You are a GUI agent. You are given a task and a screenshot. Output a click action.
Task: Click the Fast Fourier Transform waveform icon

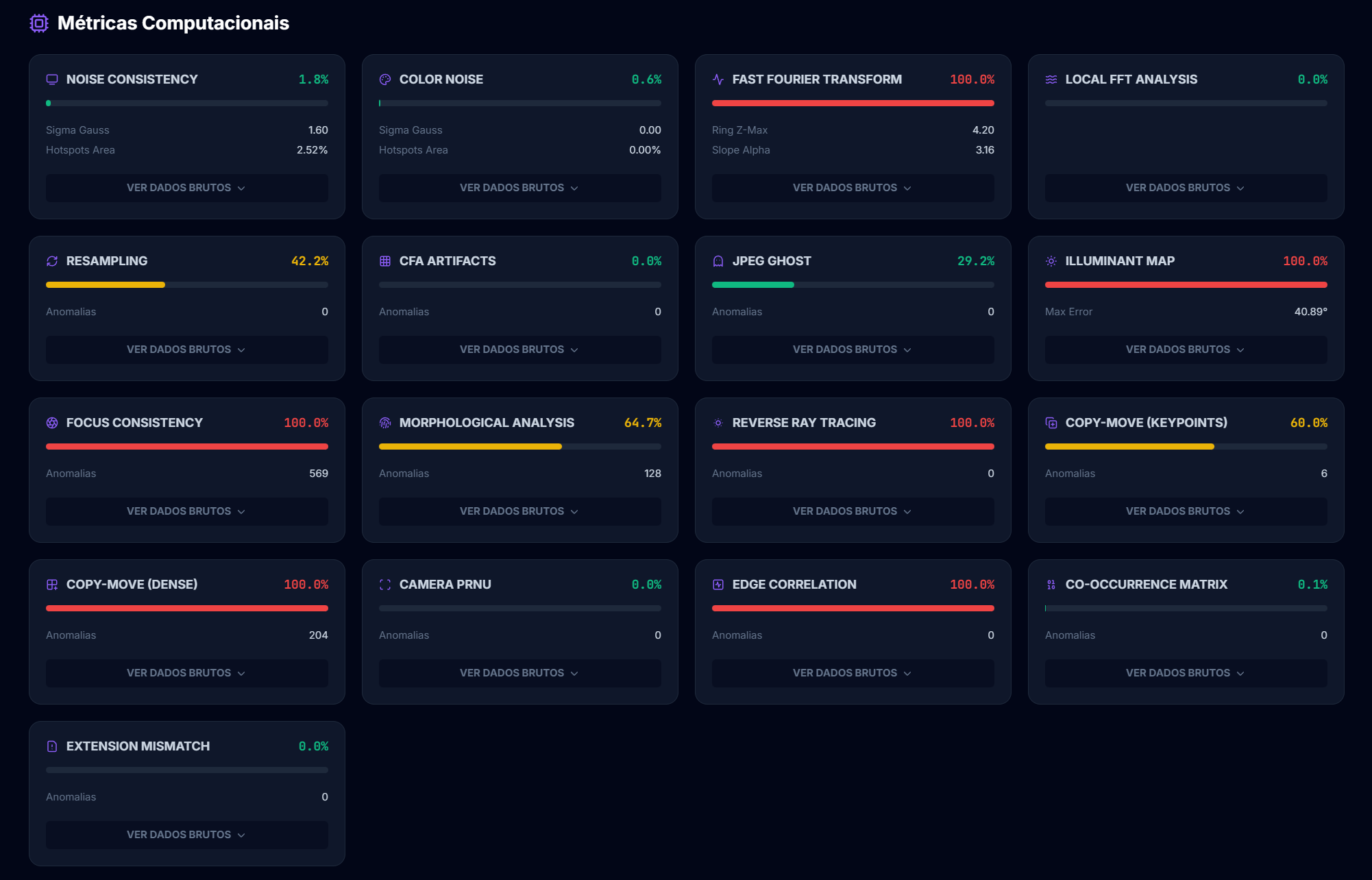[718, 80]
